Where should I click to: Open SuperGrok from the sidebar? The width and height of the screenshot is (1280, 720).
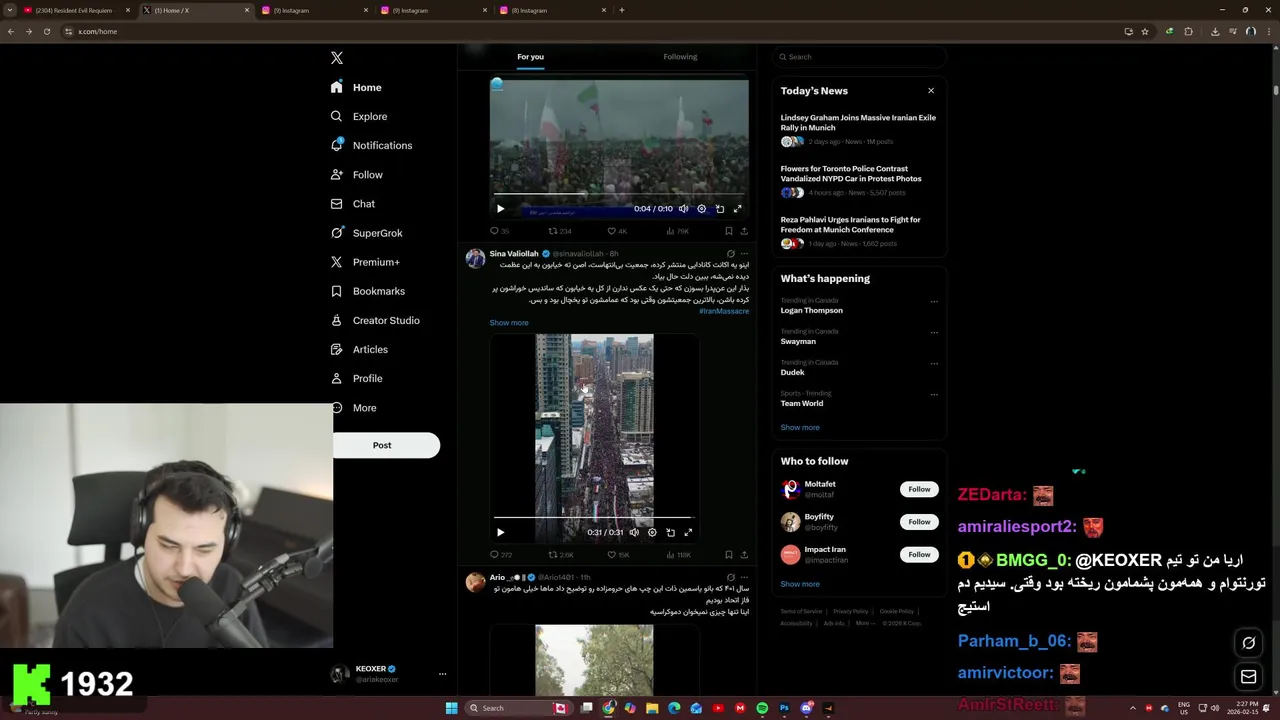pyautogui.click(x=366, y=233)
